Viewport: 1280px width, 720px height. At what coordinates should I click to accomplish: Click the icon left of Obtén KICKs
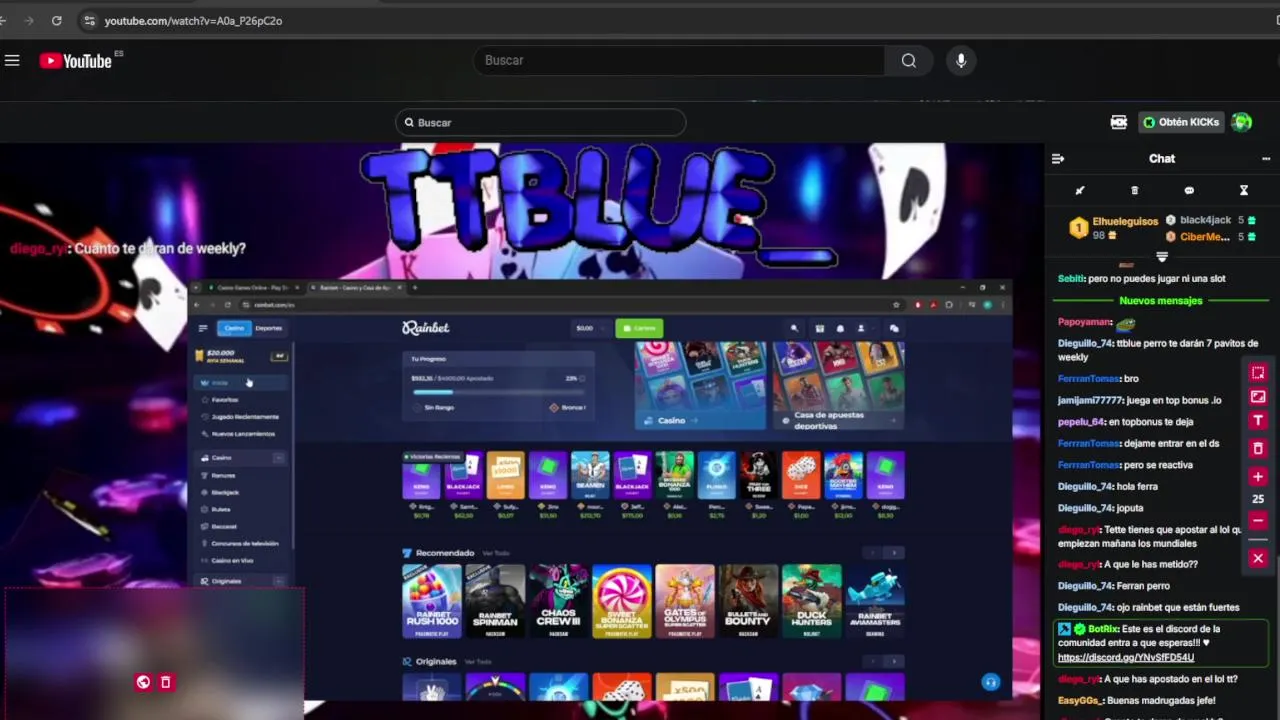tap(1119, 122)
